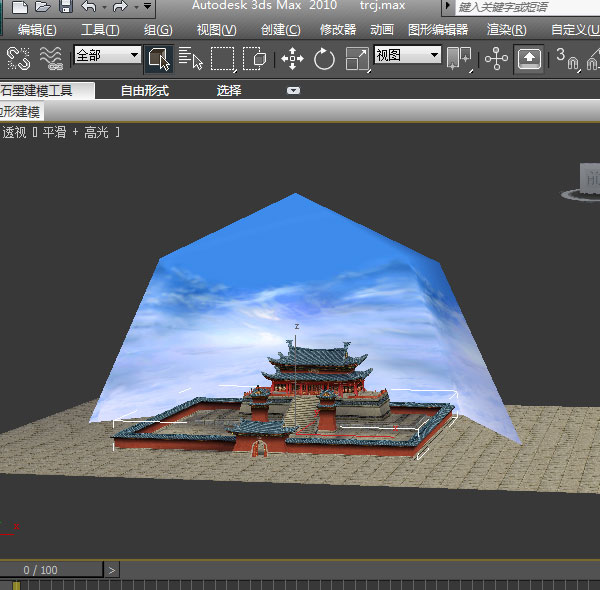Toggle the Window/Crossing selection icon
The height and width of the screenshot is (590, 600).
point(254,59)
